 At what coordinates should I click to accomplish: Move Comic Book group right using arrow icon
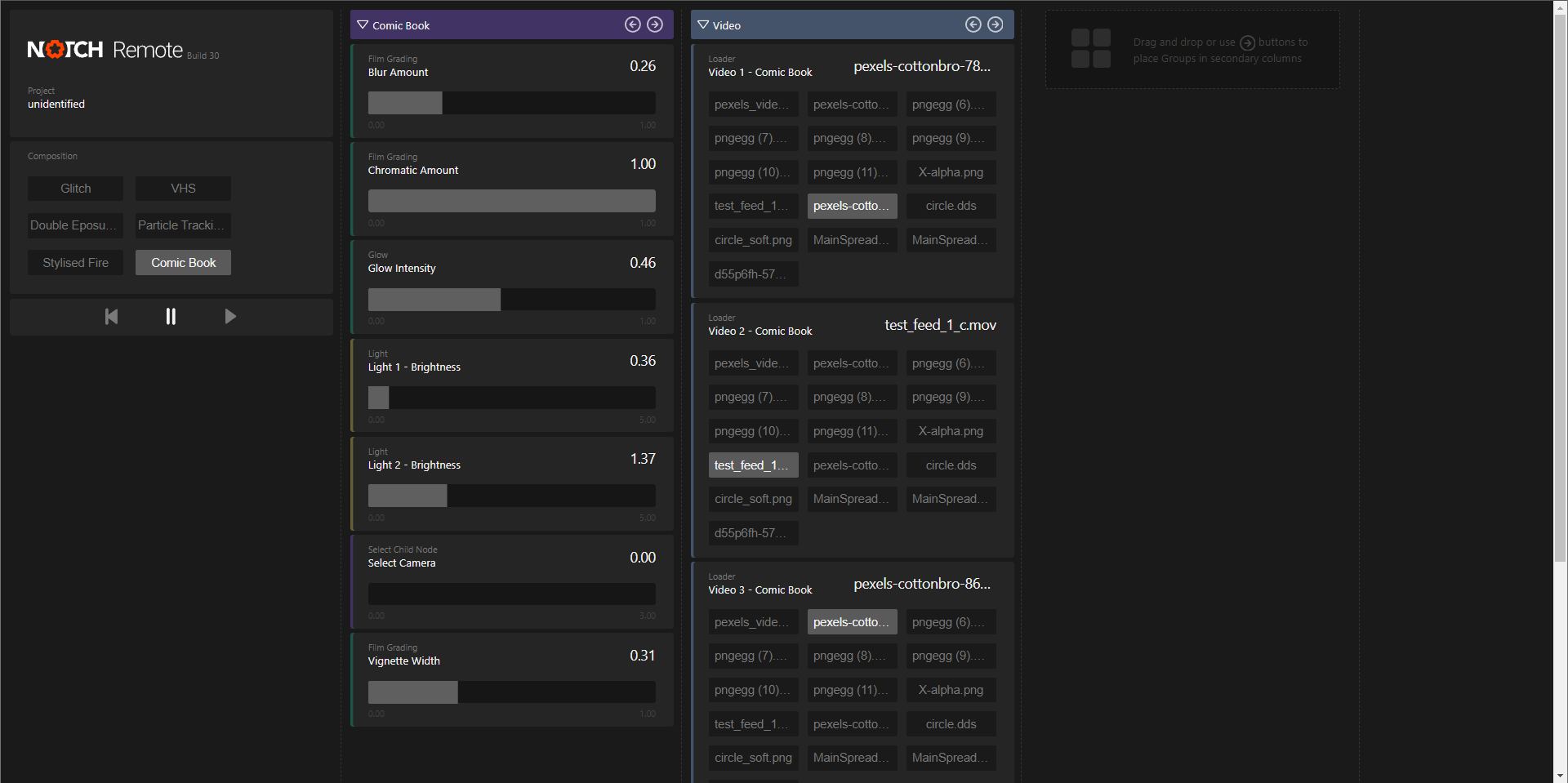[655, 24]
